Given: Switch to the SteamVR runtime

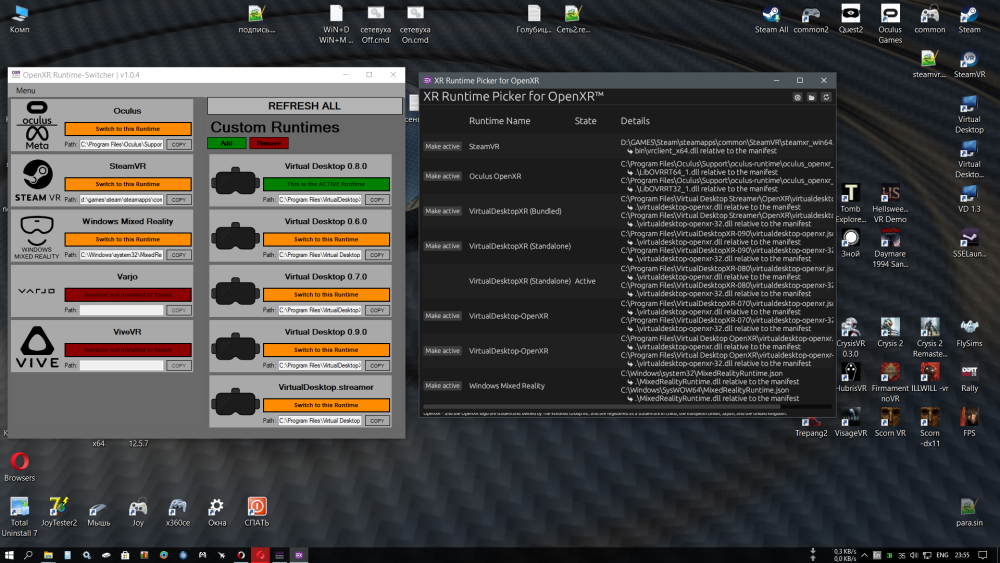Looking at the screenshot, I should (x=128, y=184).
